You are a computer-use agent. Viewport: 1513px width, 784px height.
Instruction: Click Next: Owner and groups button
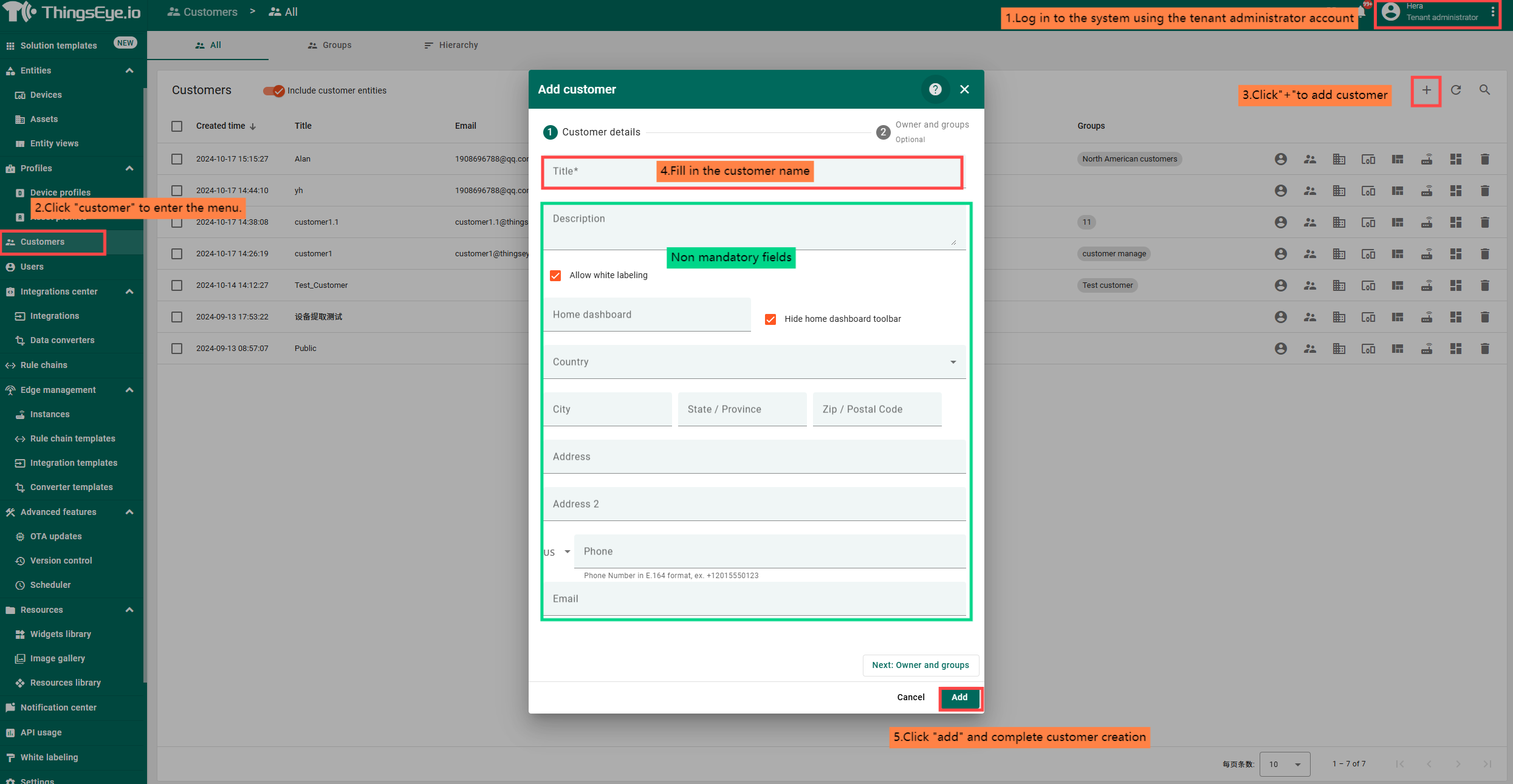click(x=920, y=665)
